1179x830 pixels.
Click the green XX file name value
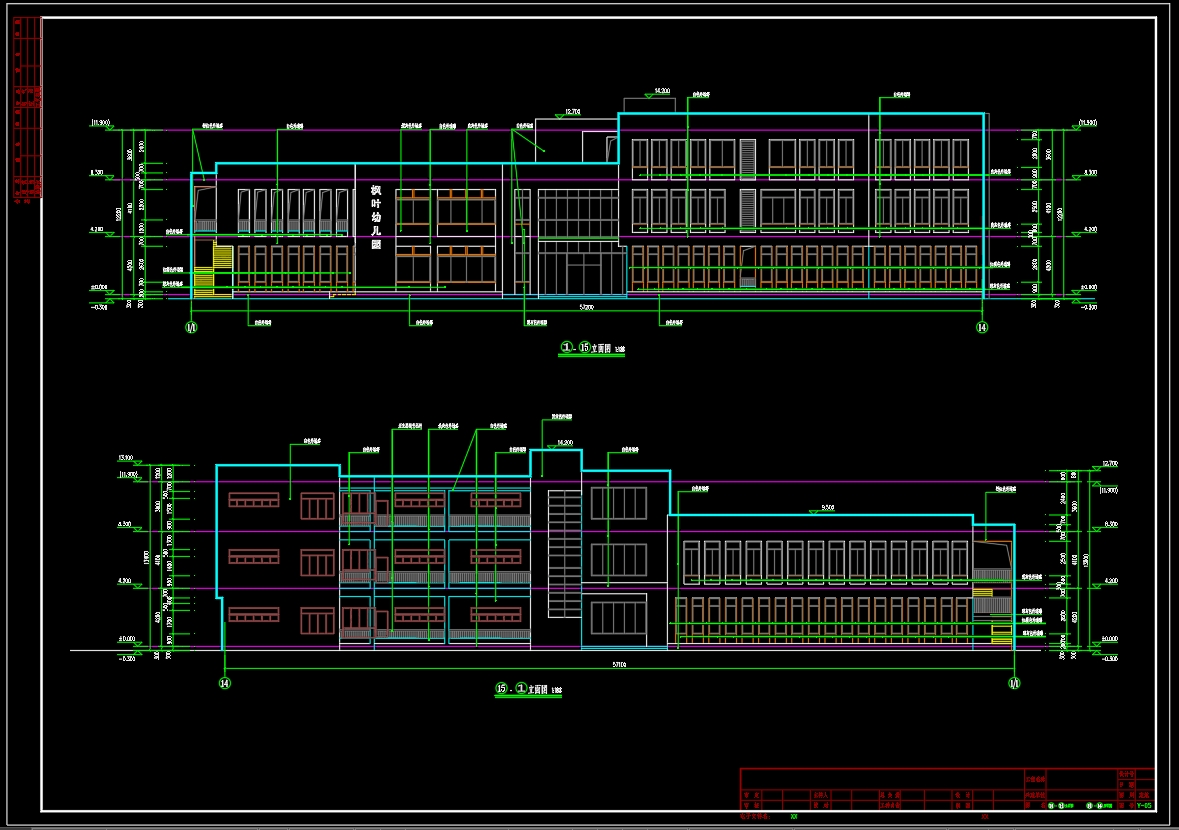[794, 816]
